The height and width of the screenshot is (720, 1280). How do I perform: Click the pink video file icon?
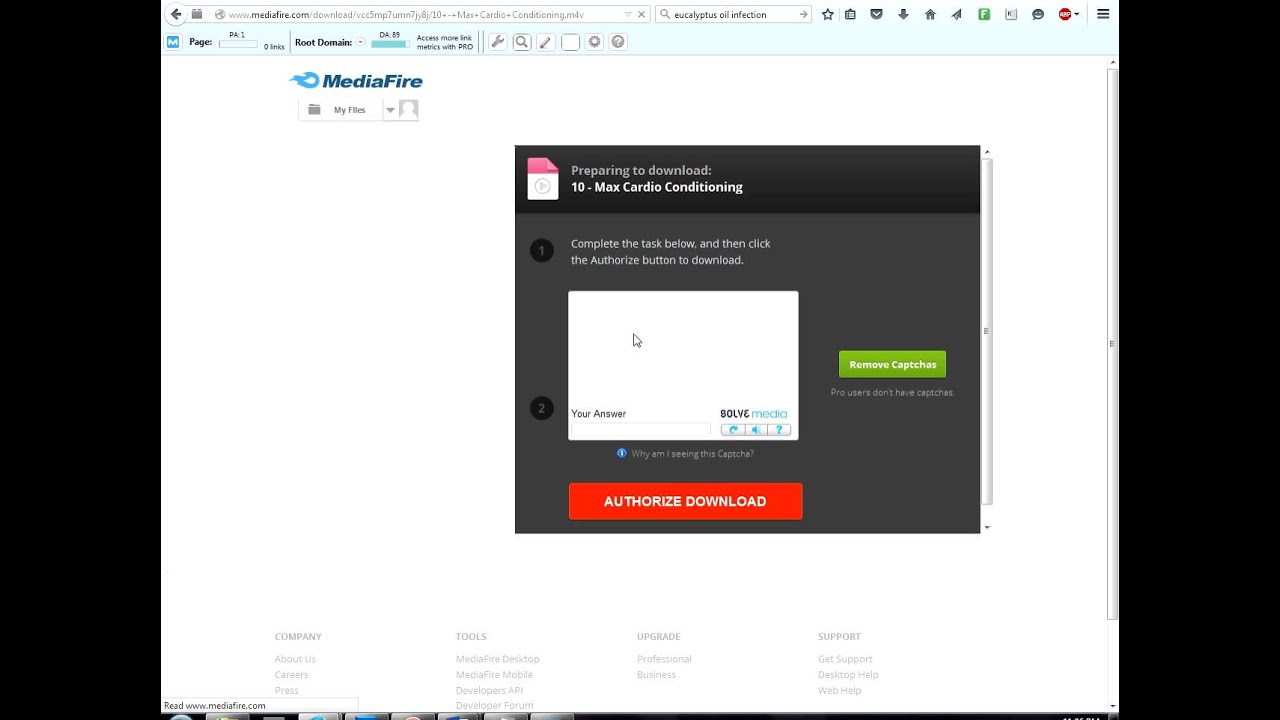[543, 179]
